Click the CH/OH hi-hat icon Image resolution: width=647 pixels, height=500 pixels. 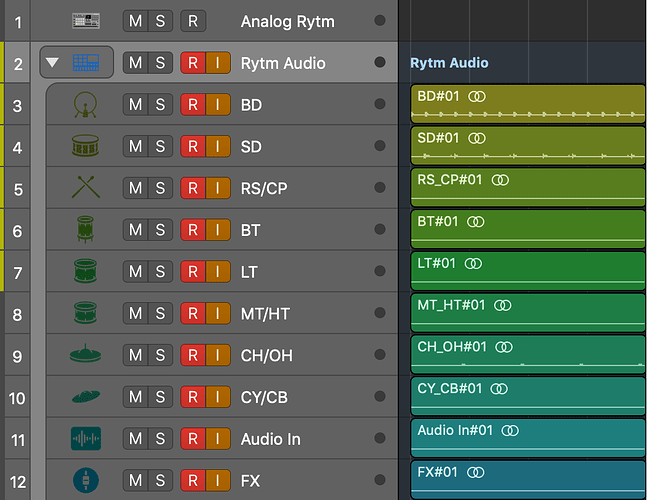[x=85, y=354]
